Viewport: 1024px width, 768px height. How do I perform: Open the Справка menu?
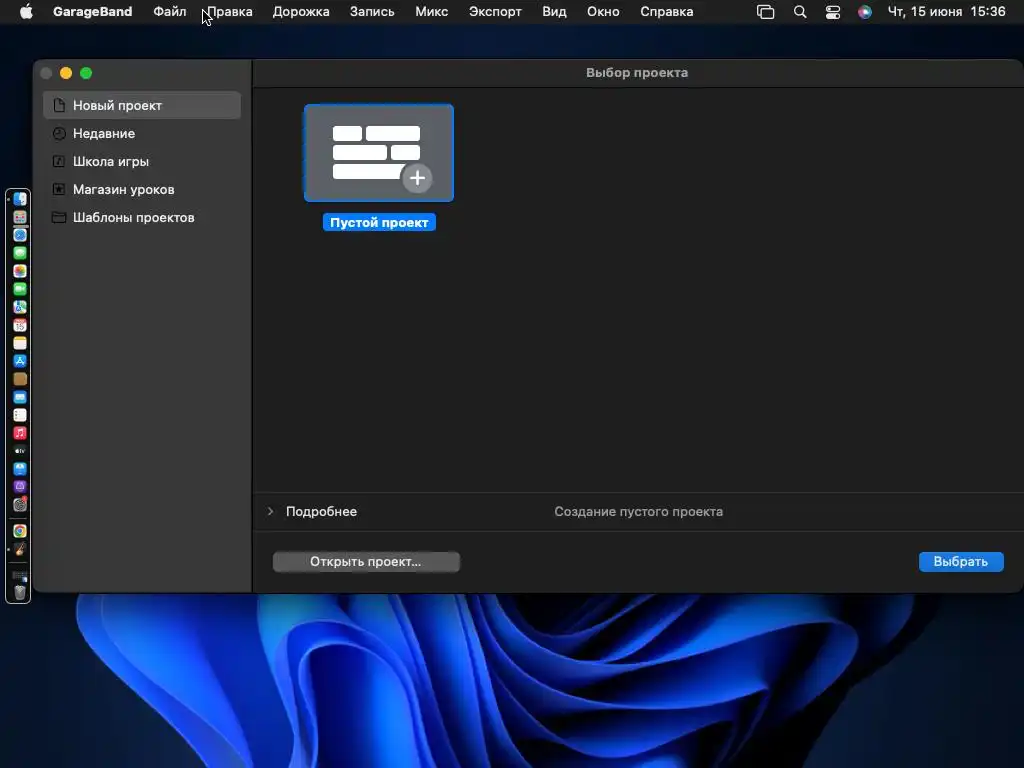(667, 12)
